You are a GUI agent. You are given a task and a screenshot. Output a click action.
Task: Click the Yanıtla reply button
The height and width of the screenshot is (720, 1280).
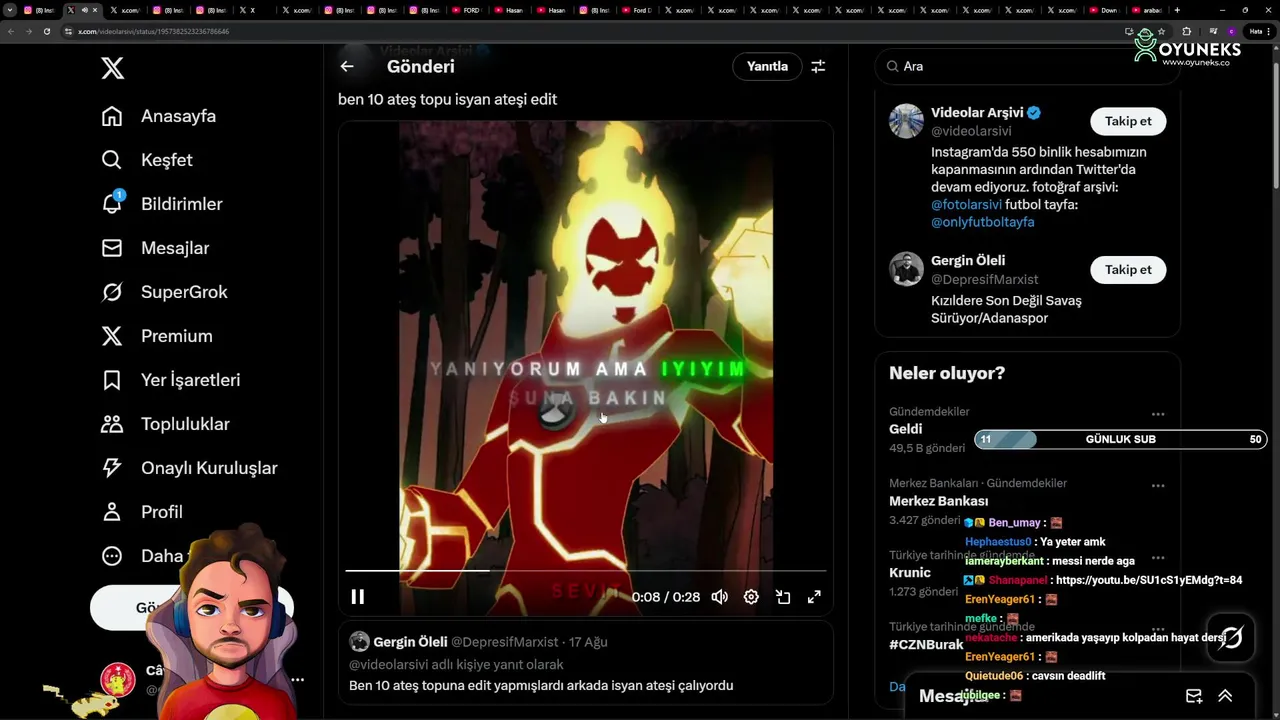click(x=767, y=66)
